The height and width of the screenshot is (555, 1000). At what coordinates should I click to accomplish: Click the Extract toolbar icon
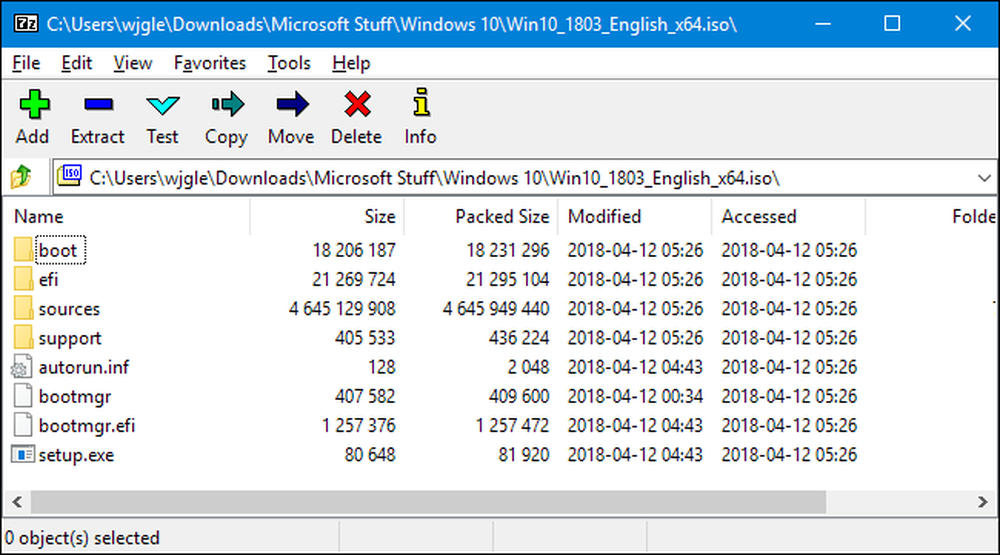(x=98, y=104)
